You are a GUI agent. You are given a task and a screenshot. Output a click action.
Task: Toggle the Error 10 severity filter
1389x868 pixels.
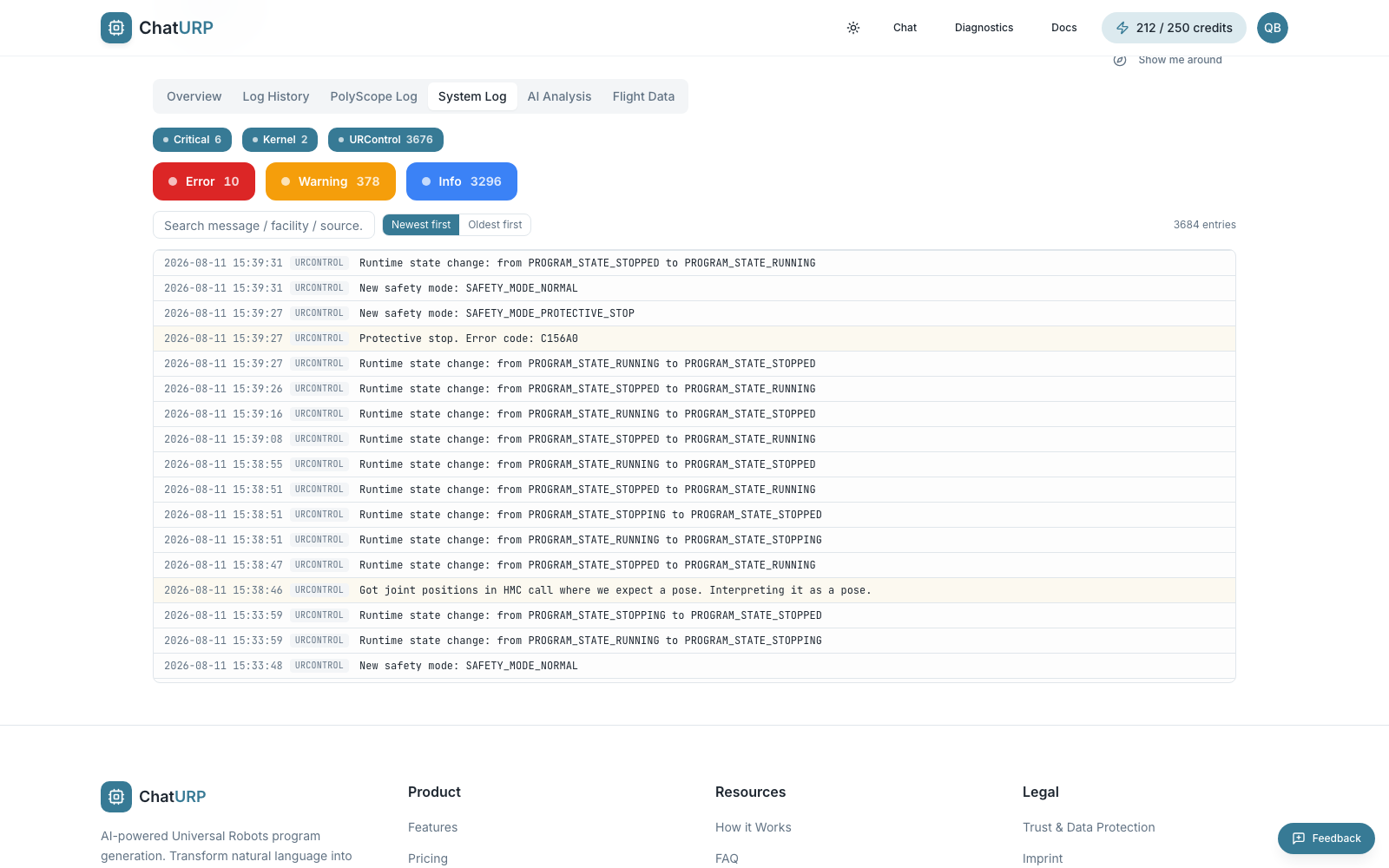click(204, 181)
